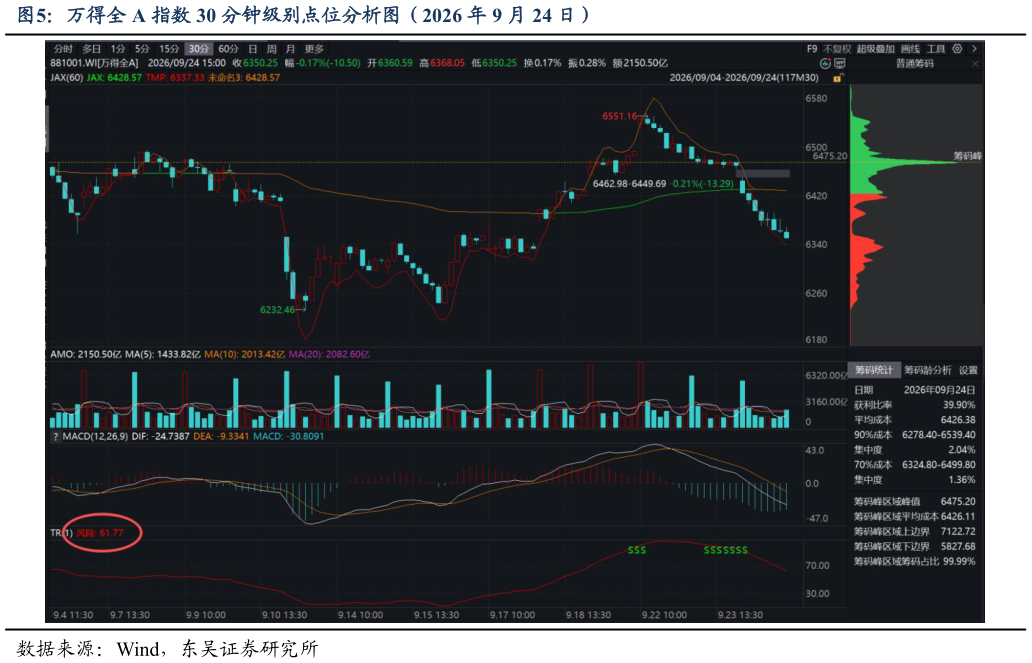Switch to 分时 timeframe

coord(63,49)
